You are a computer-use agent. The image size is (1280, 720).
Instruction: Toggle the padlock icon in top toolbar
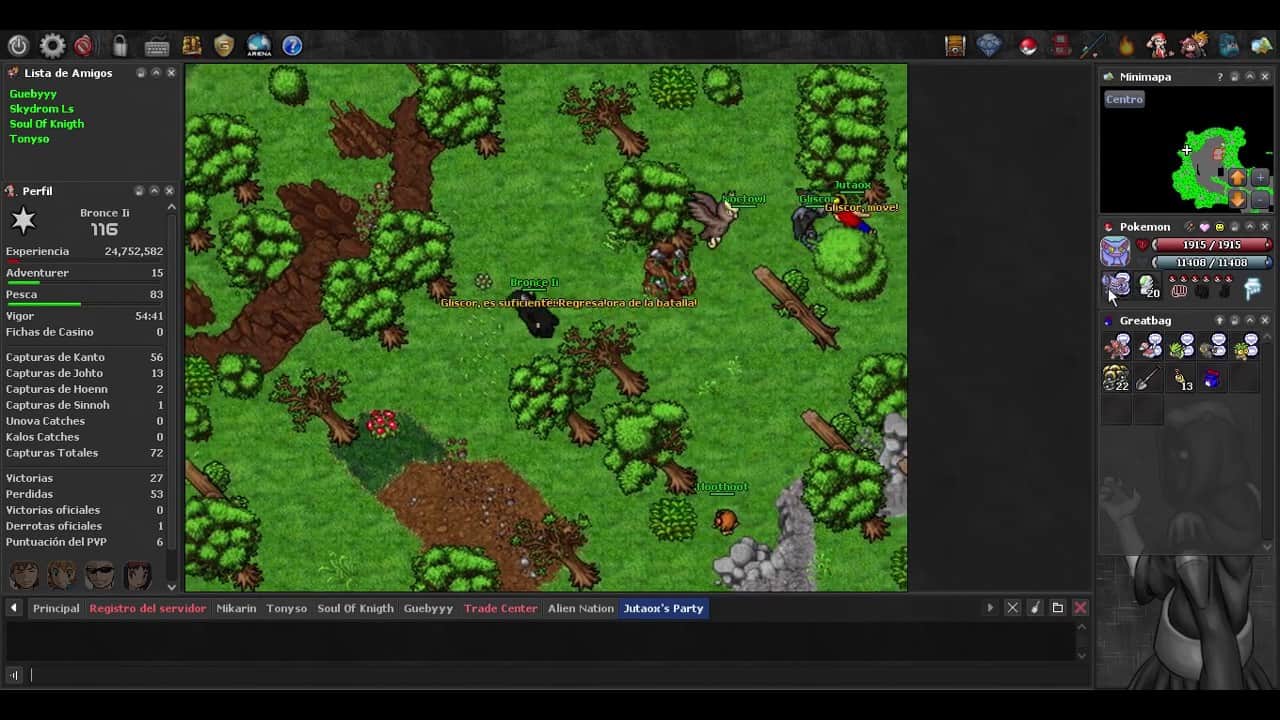[120, 45]
